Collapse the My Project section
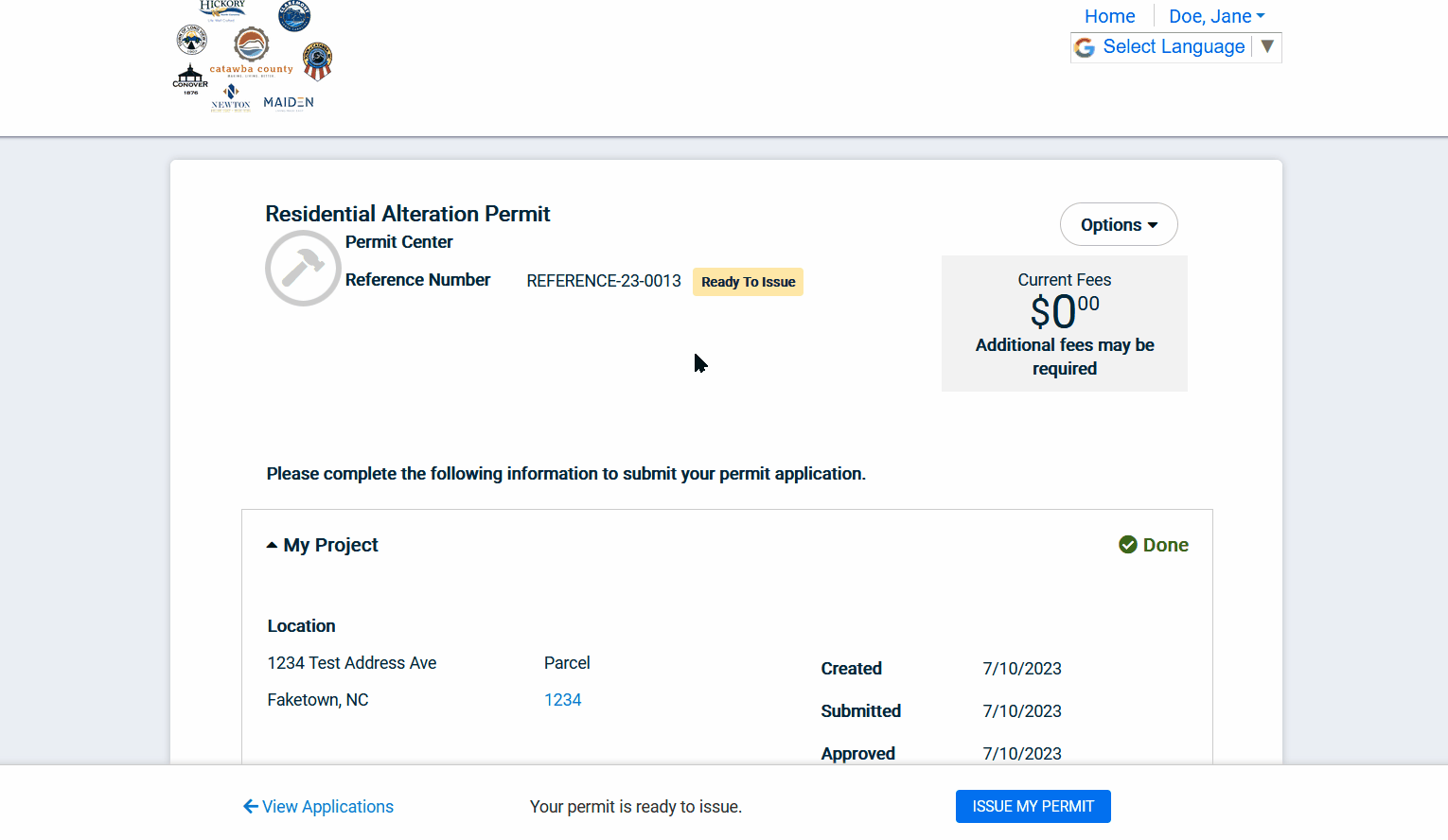This screenshot has height=840, width=1448. [323, 545]
